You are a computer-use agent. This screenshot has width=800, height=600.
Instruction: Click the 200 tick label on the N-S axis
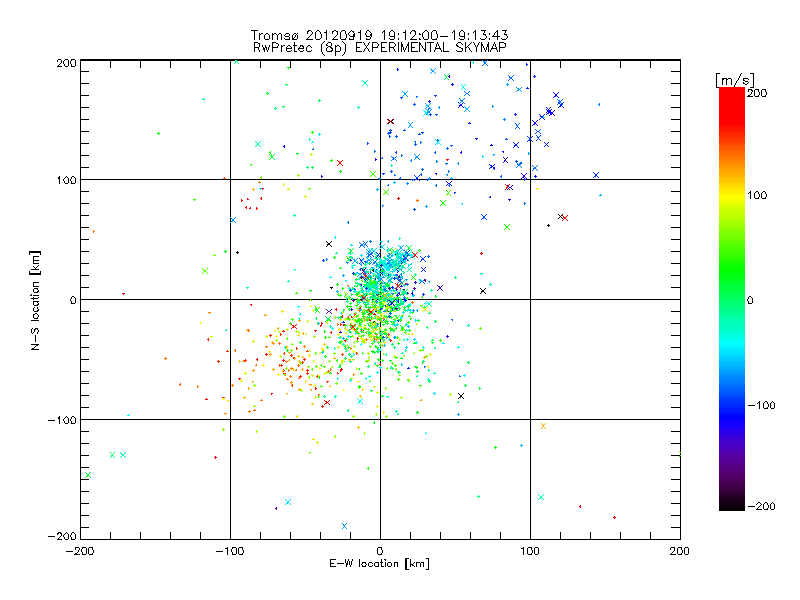click(x=66, y=63)
